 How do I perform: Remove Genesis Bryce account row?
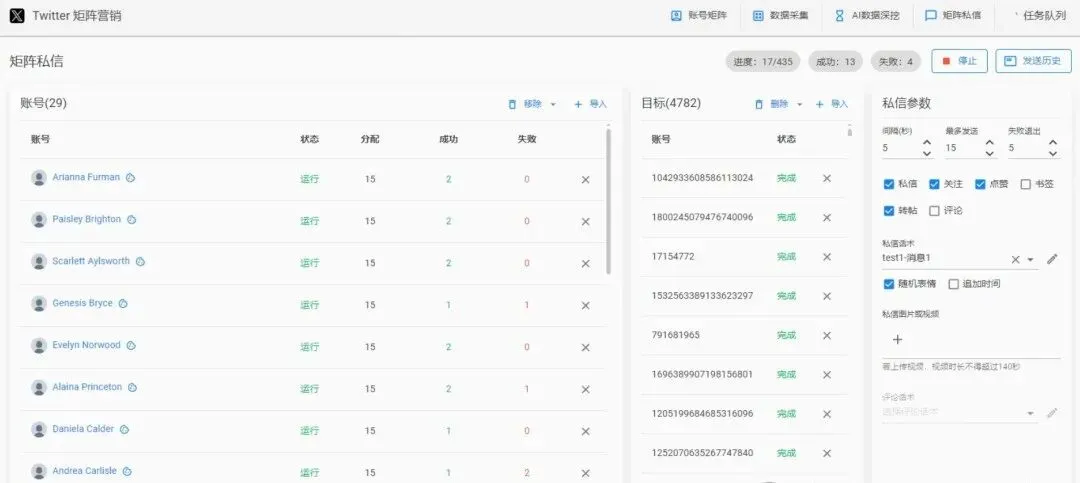(585, 305)
